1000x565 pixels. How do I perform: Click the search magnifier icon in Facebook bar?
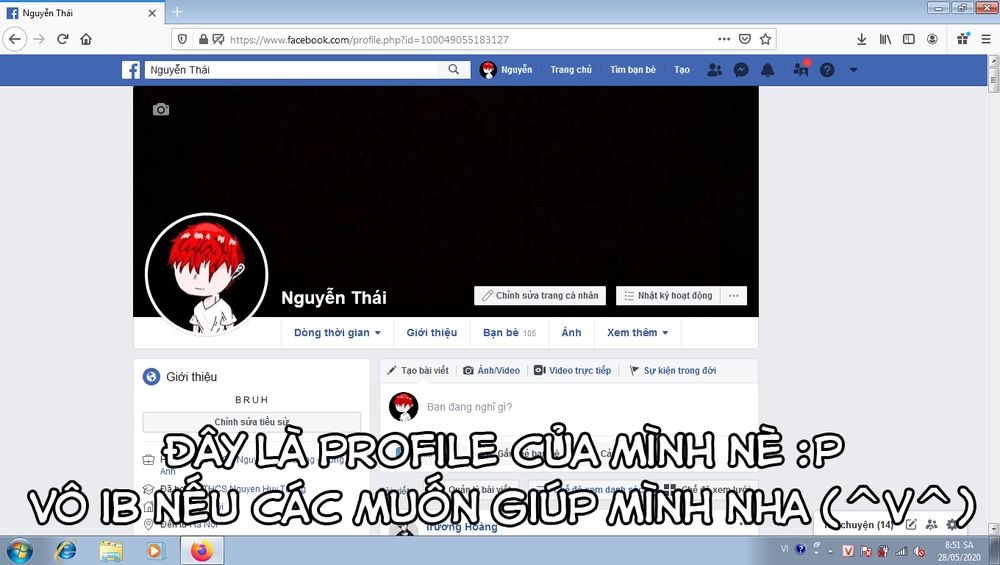(x=453, y=70)
